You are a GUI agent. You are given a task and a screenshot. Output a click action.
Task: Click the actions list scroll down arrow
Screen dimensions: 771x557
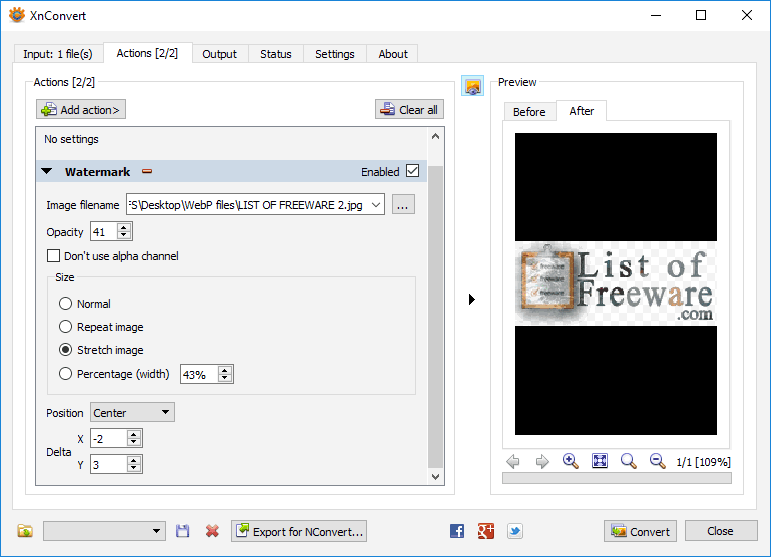[436, 476]
